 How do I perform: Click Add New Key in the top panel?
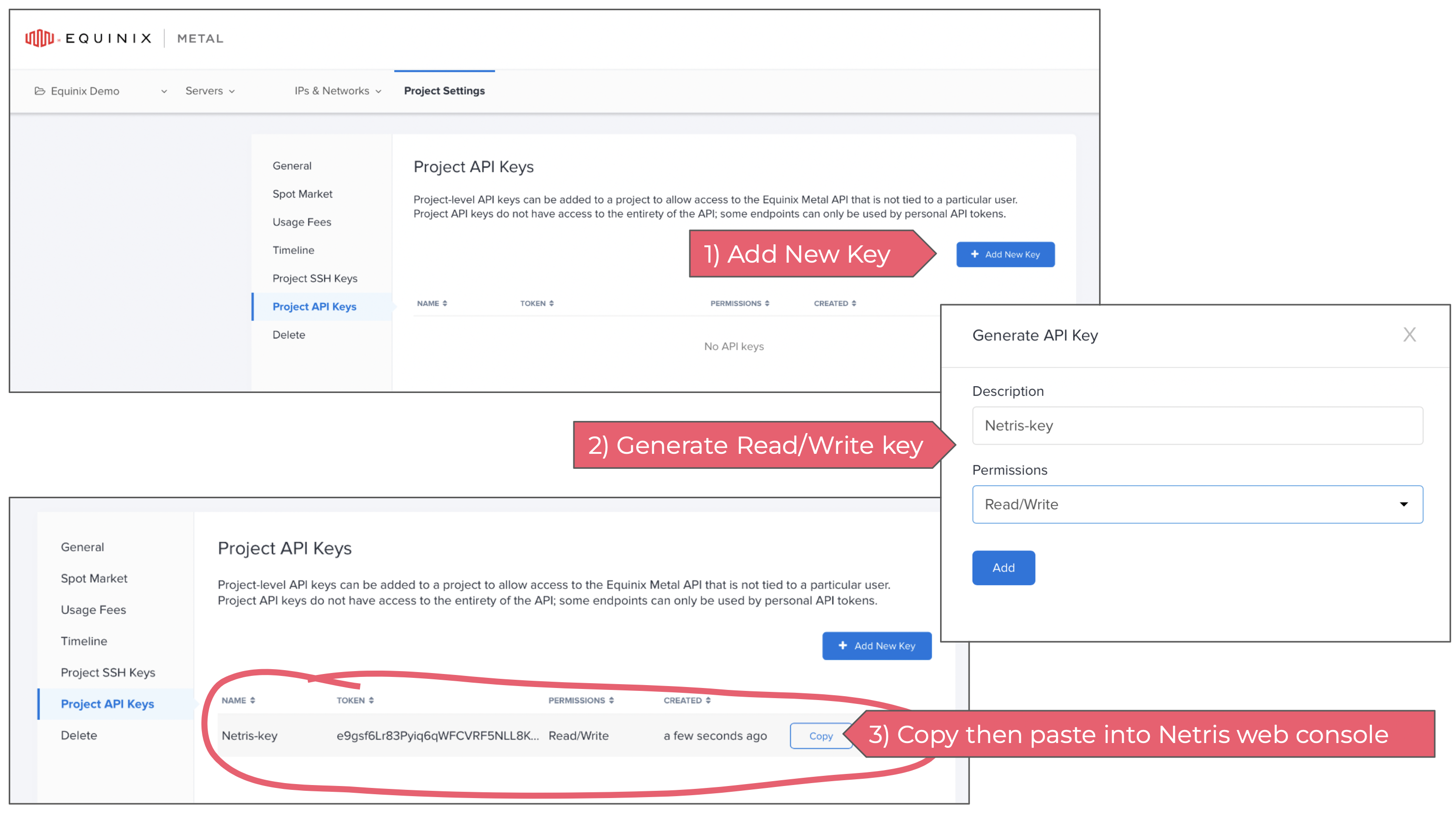1005,255
